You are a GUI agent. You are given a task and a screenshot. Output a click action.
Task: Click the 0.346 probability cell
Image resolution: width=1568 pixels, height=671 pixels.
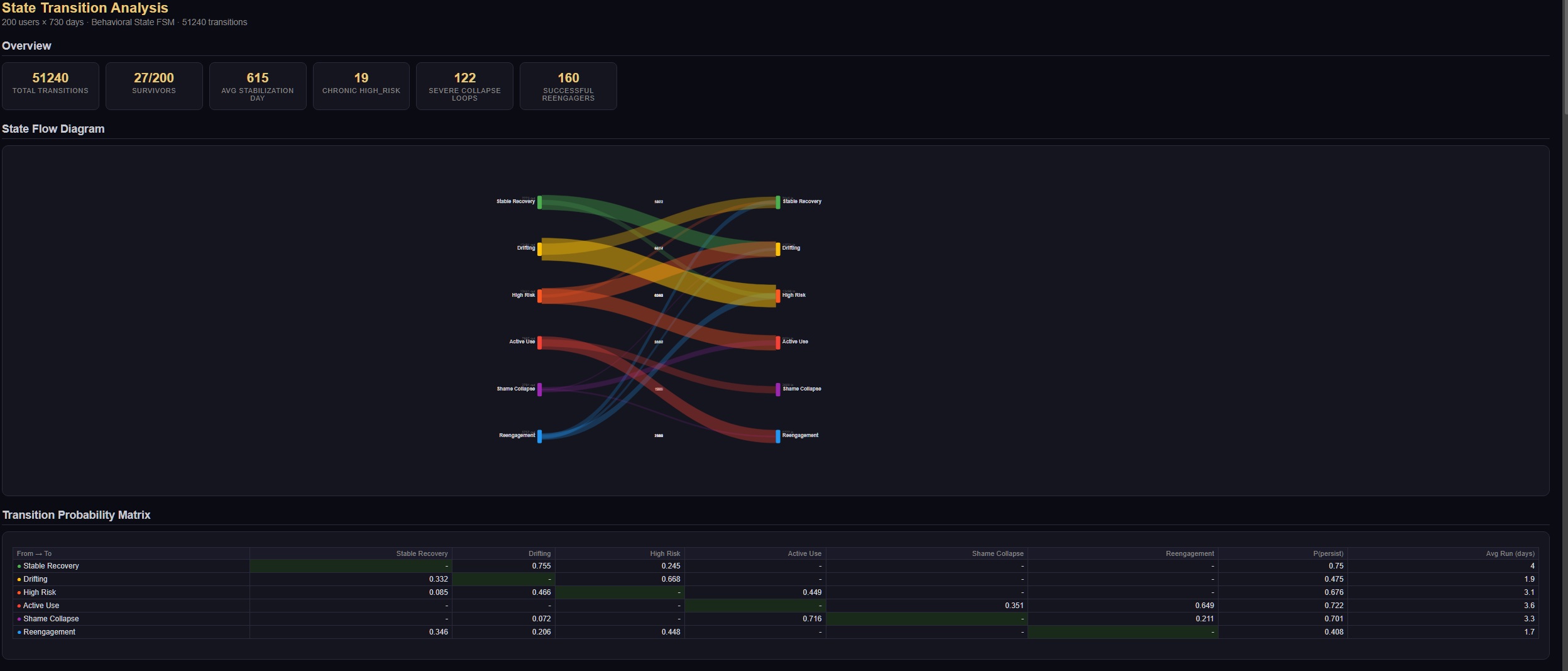click(x=351, y=632)
